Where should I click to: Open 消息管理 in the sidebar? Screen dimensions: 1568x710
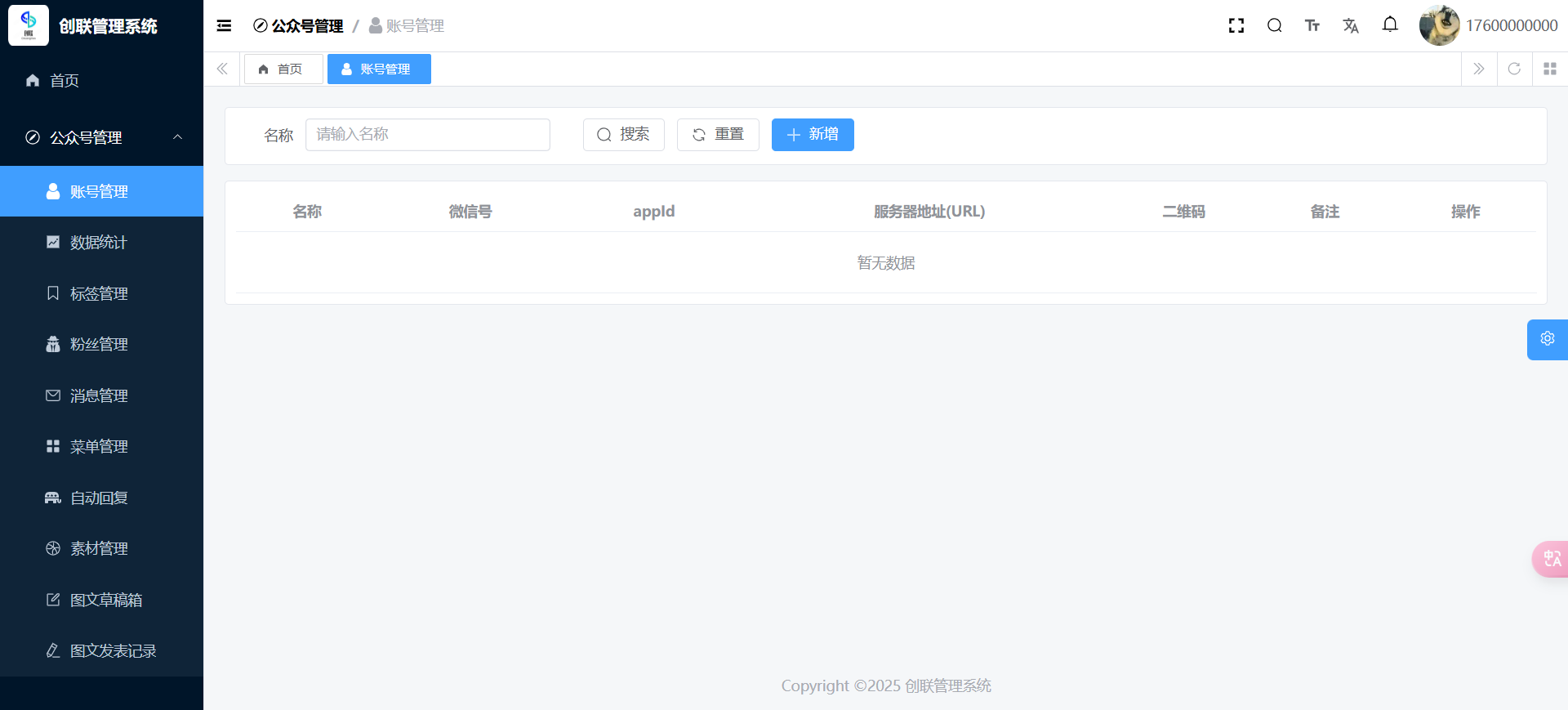pos(101,395)
